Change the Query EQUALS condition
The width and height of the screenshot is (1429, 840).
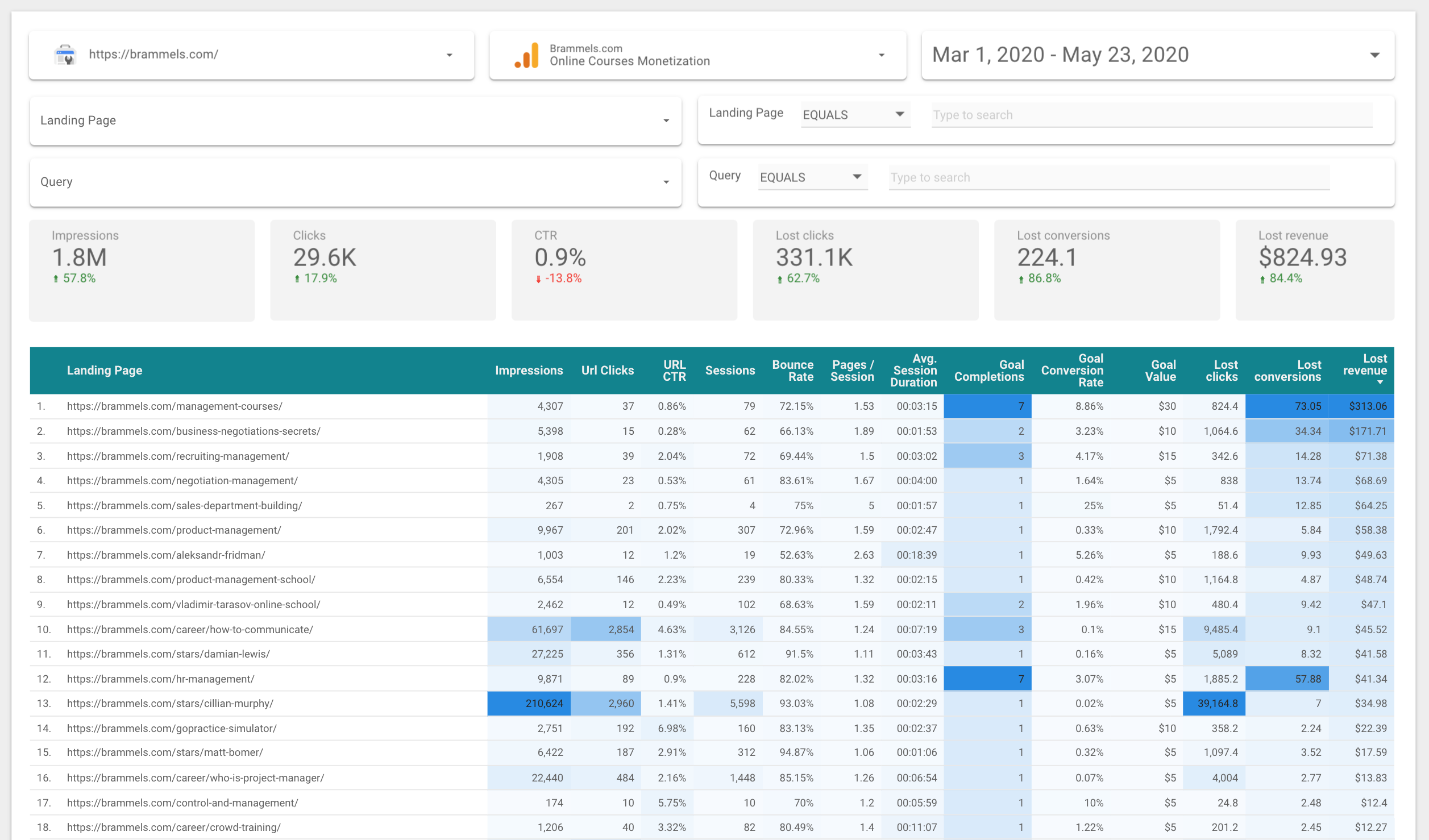812,177
